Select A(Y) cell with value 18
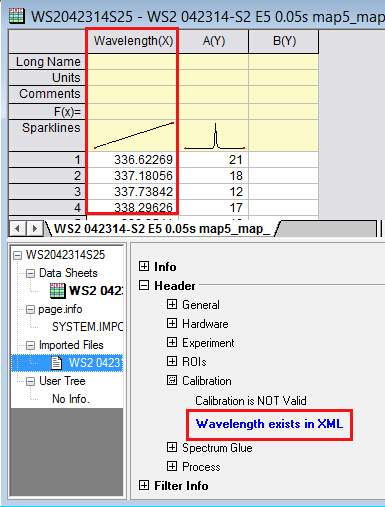The image size is (385, 507). (214, 176)
